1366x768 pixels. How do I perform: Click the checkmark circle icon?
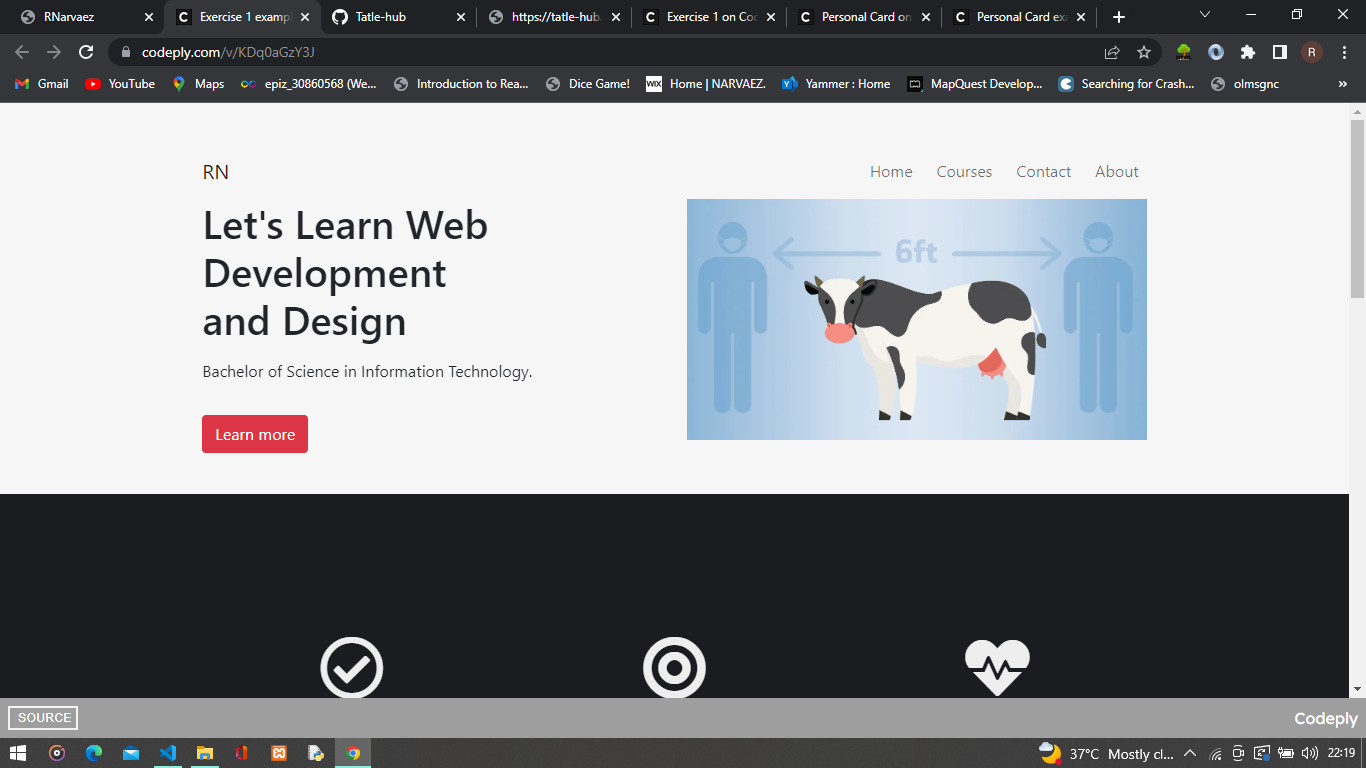pos(351,667)
